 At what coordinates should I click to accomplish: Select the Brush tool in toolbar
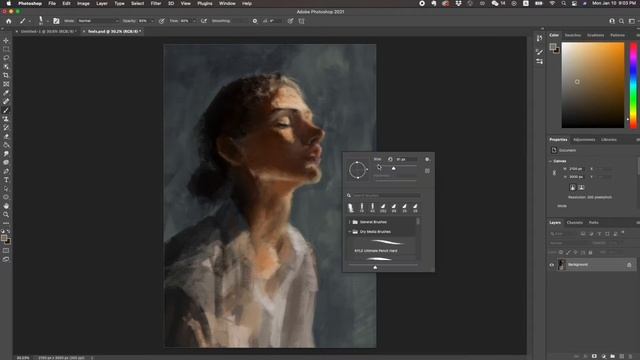point(6,110)
